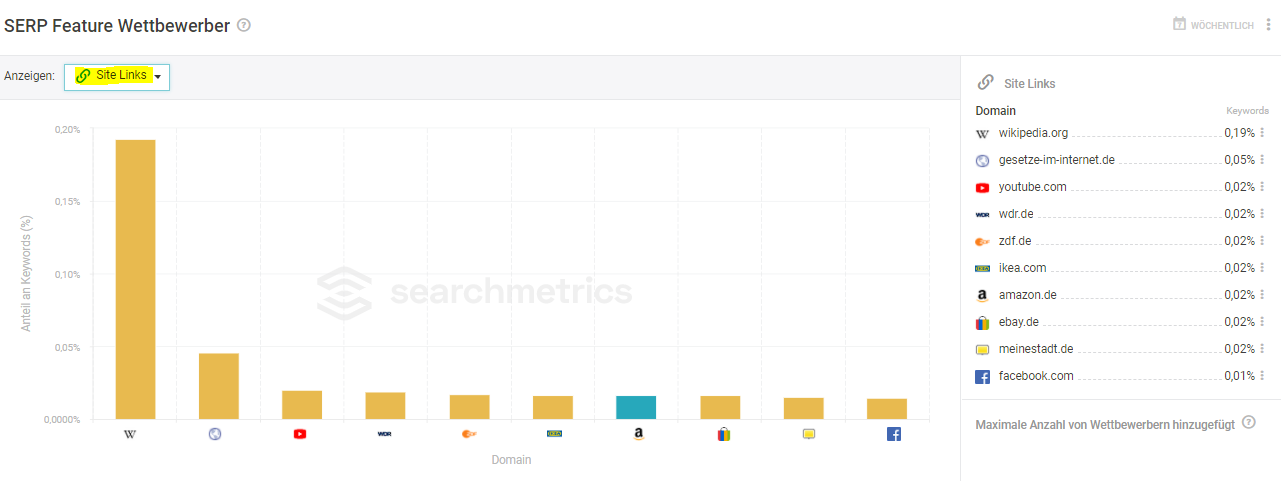
Task: Click the Facebook icon below the chart
Action: (x=894, y=434)
